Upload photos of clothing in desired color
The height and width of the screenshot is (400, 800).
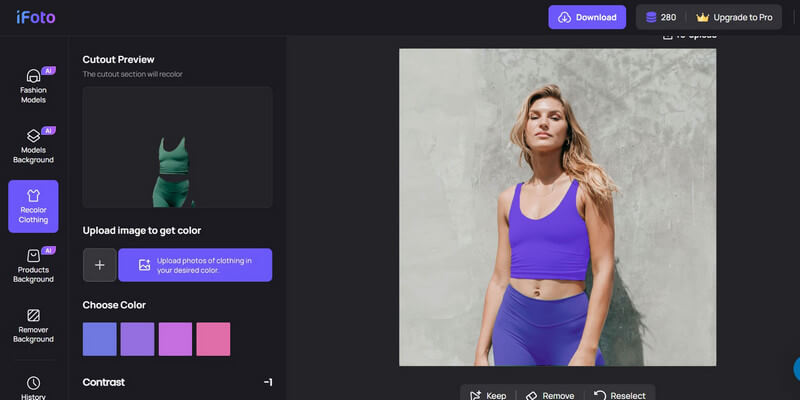[195, 265]
